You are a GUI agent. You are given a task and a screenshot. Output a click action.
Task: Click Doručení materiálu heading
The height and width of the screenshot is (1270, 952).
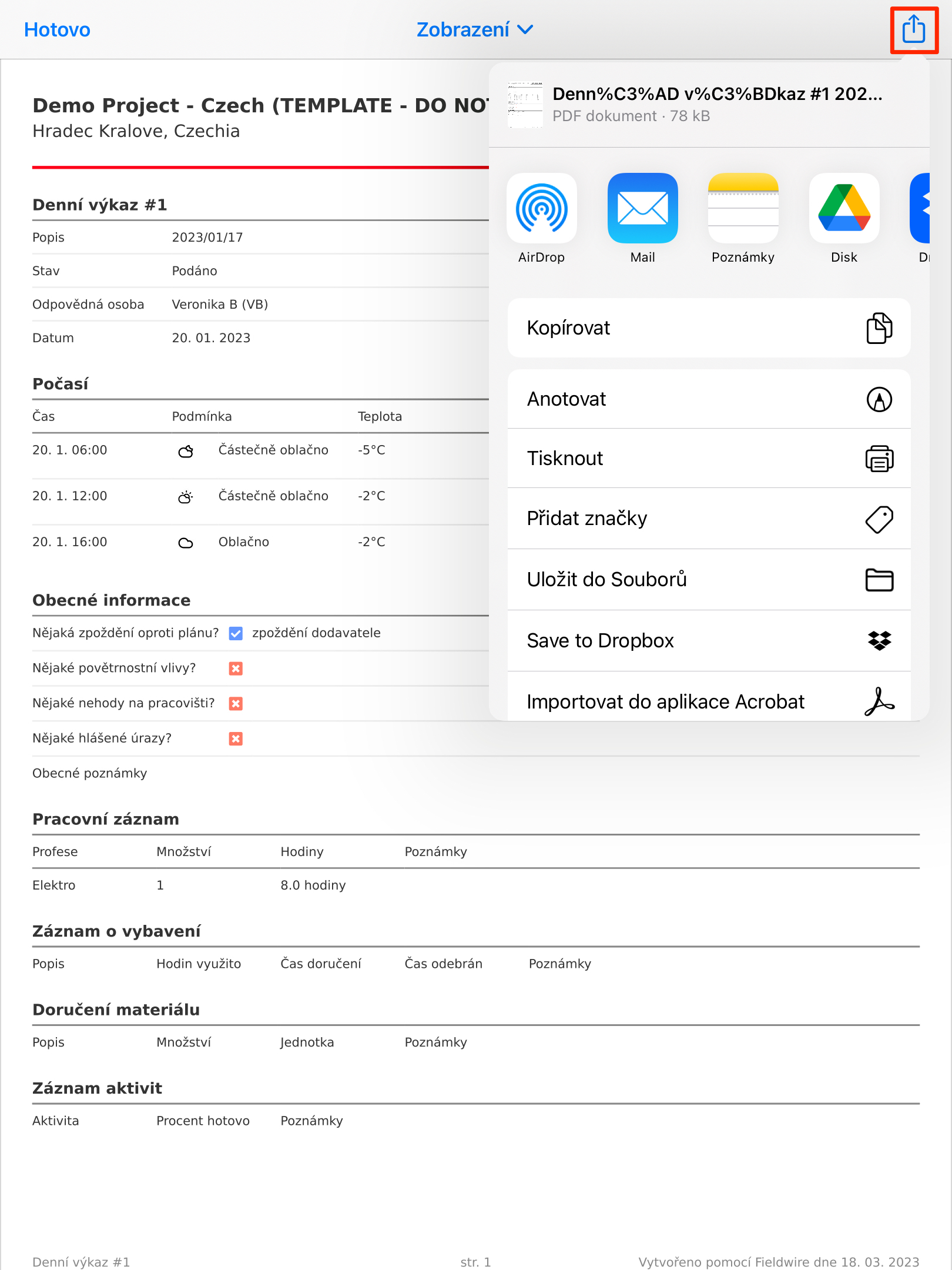tap(116, 1010)
